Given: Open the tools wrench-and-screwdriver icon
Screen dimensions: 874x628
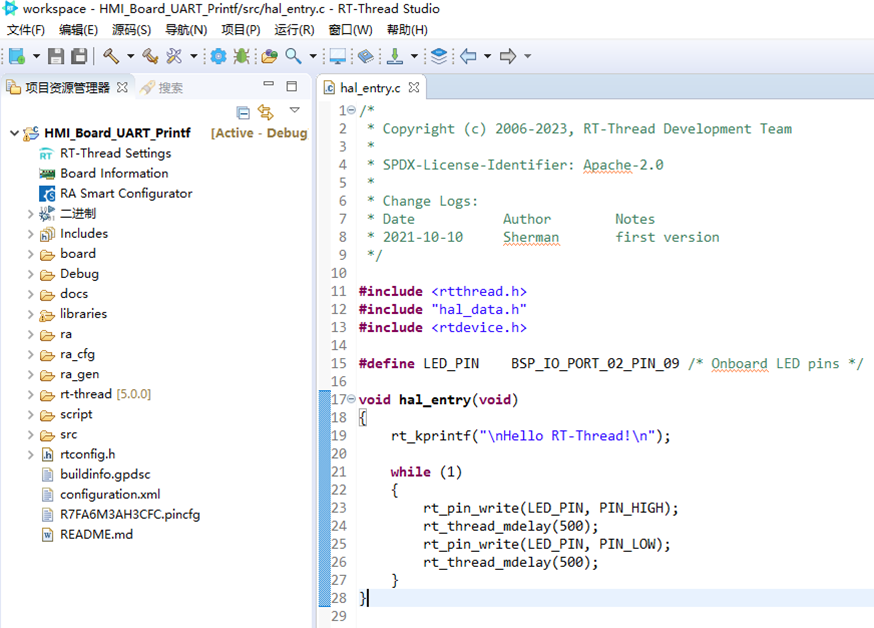Looking at the screenshot, I should (174, 56).
